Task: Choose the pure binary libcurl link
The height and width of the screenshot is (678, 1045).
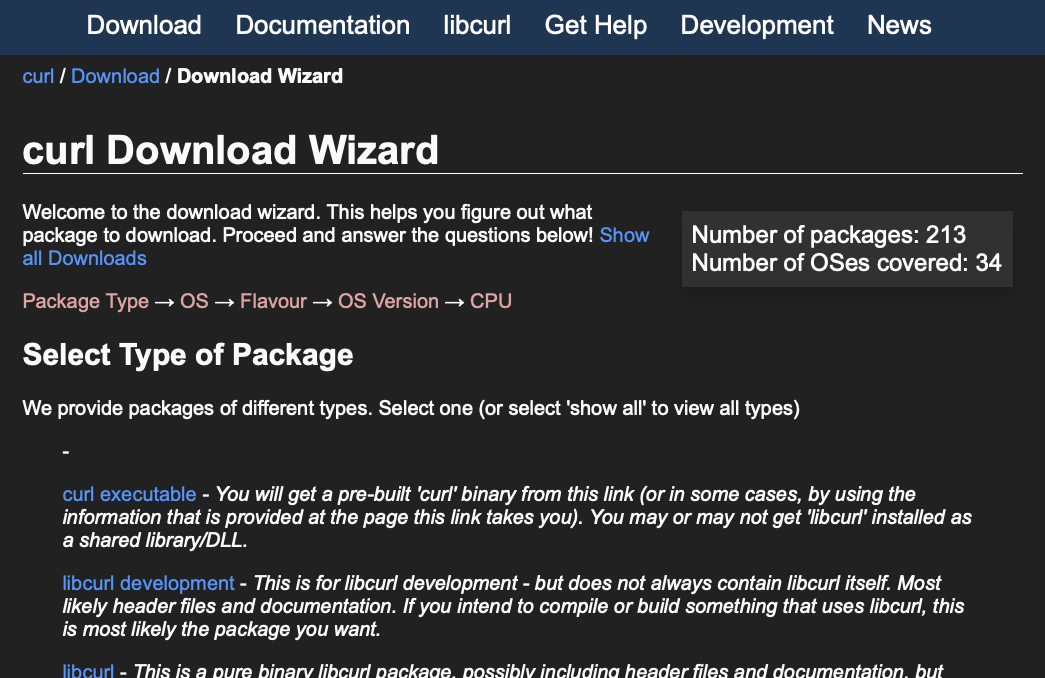Action: [88, 670]
